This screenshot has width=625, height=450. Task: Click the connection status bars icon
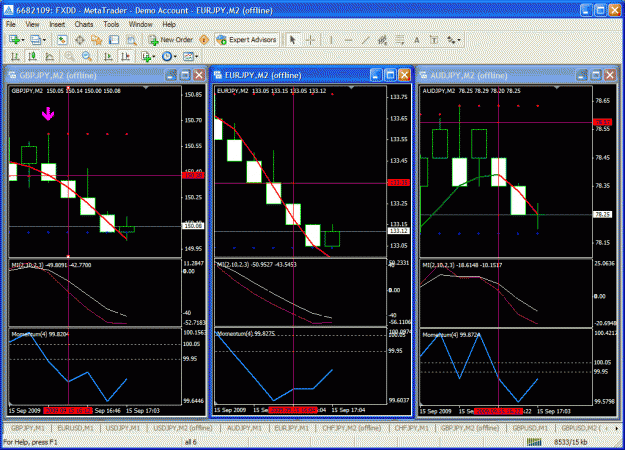point(534,442)
